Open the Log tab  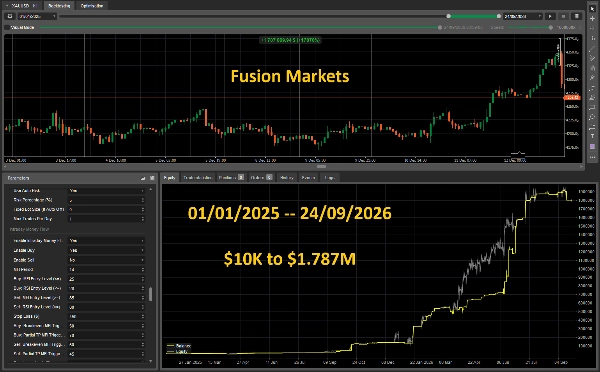pyautogui.click(x=329, y=178)
